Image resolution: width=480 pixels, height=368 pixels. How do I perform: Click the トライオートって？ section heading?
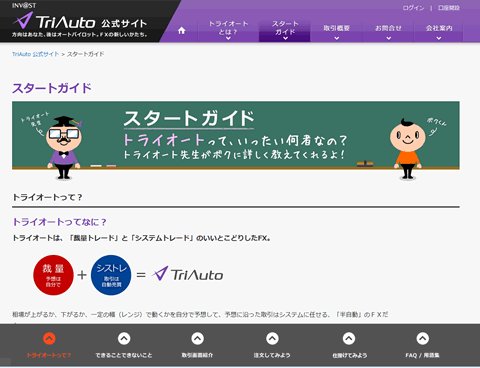[x=47, y=197]
